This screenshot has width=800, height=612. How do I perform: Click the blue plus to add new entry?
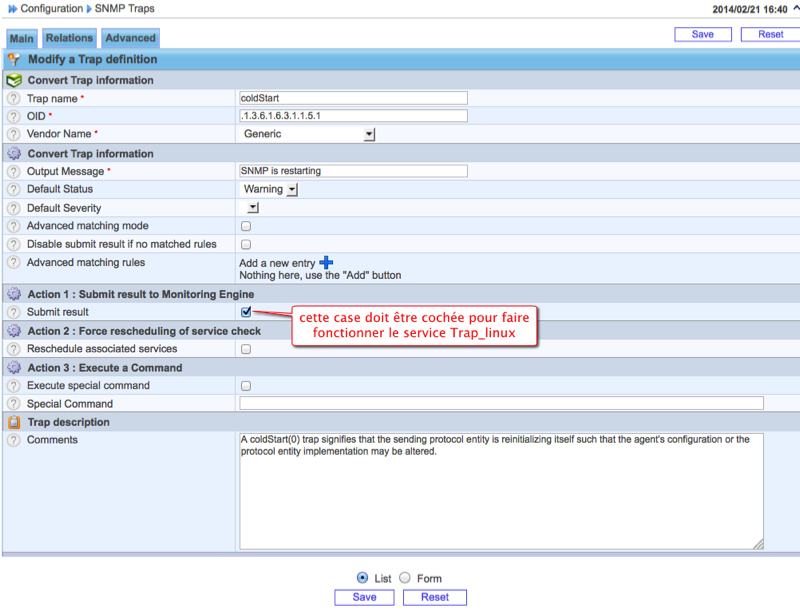pyautogui.click(x=326, y=262)
